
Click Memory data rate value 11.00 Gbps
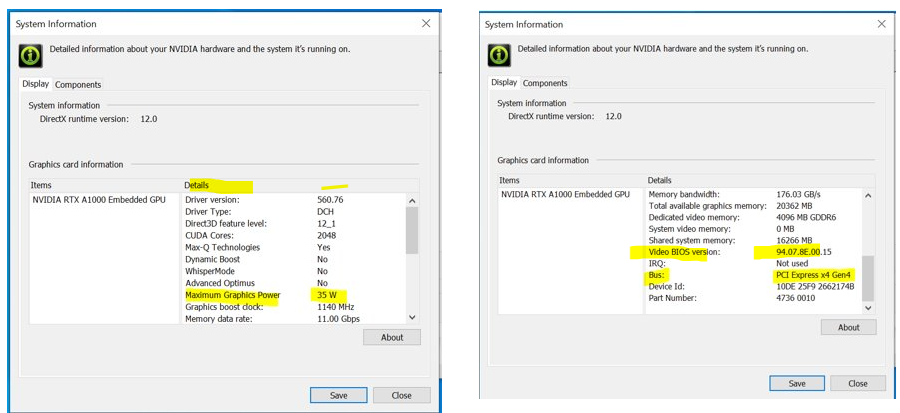[x=338, y=319]
